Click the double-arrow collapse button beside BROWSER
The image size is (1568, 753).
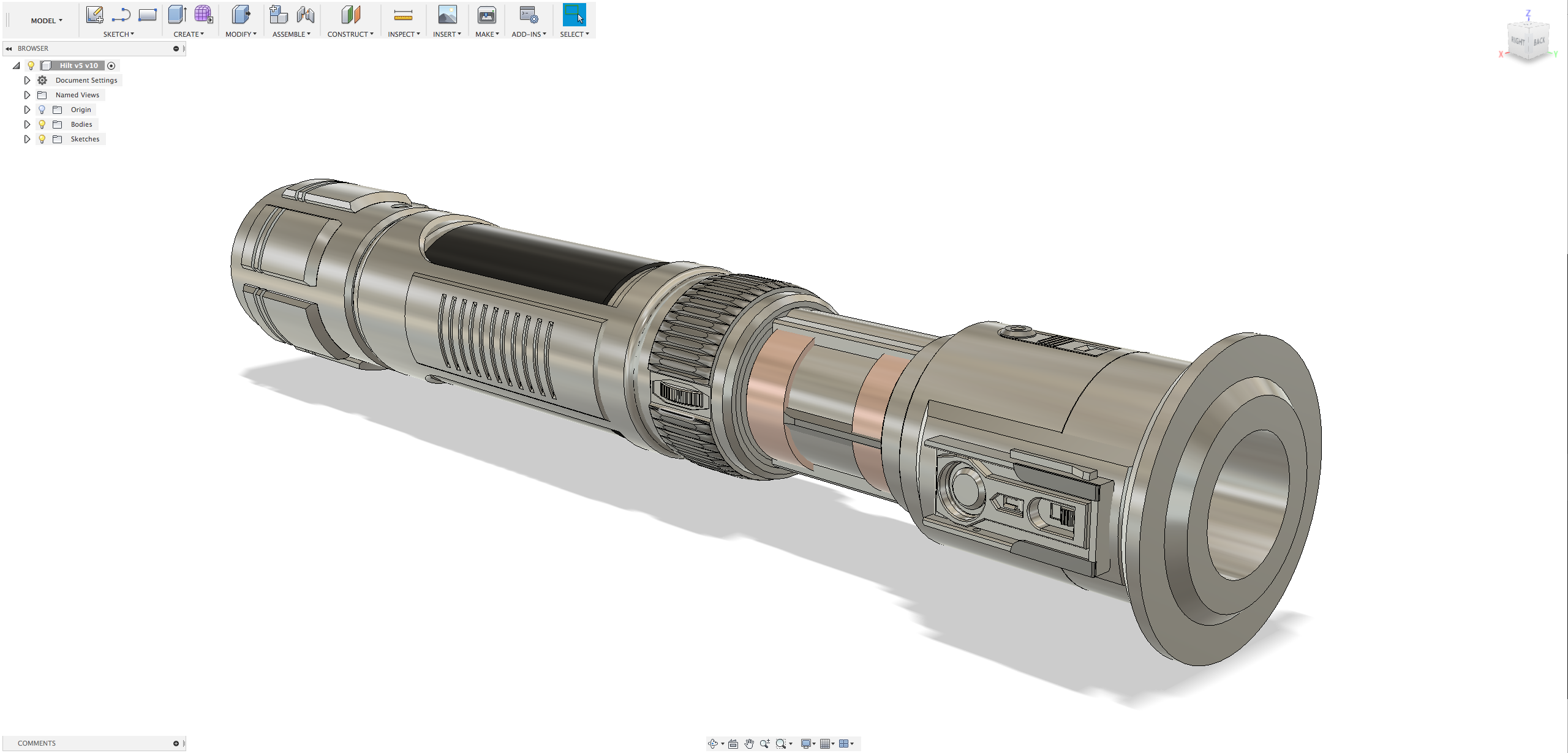point(9,48)
